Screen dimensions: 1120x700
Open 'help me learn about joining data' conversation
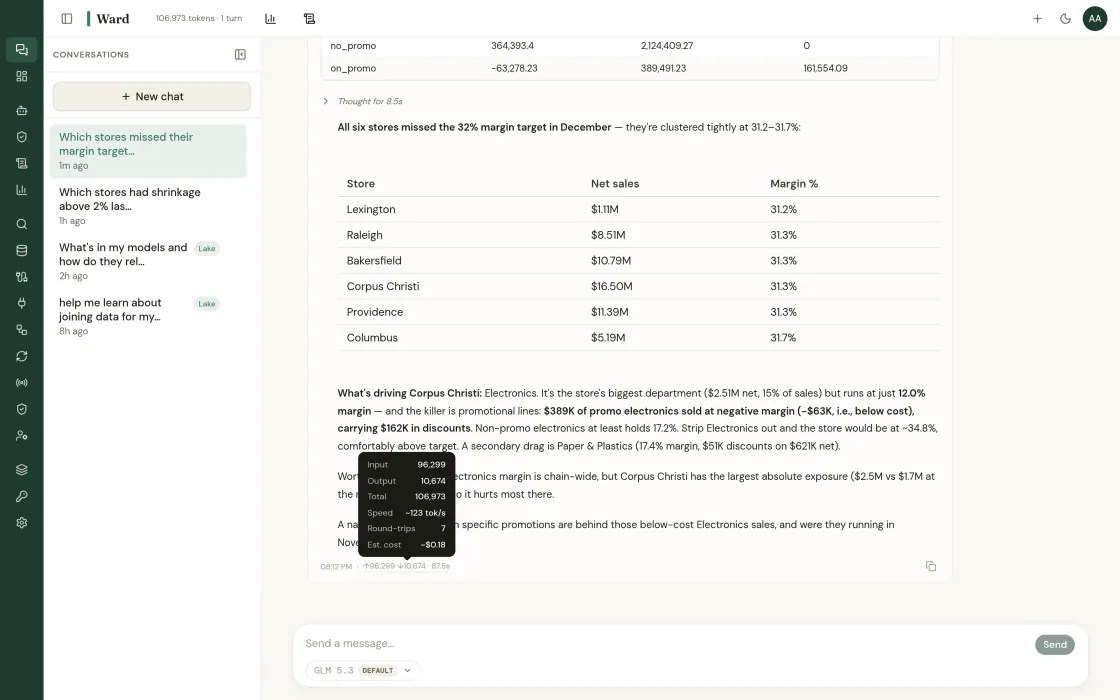[149, 316]
